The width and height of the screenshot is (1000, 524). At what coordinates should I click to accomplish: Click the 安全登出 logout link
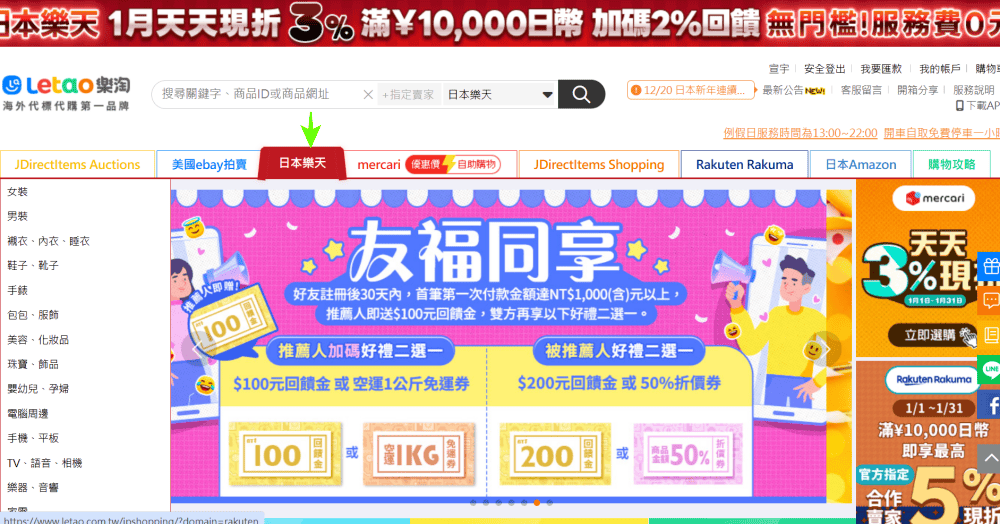[x=824, y=69]
